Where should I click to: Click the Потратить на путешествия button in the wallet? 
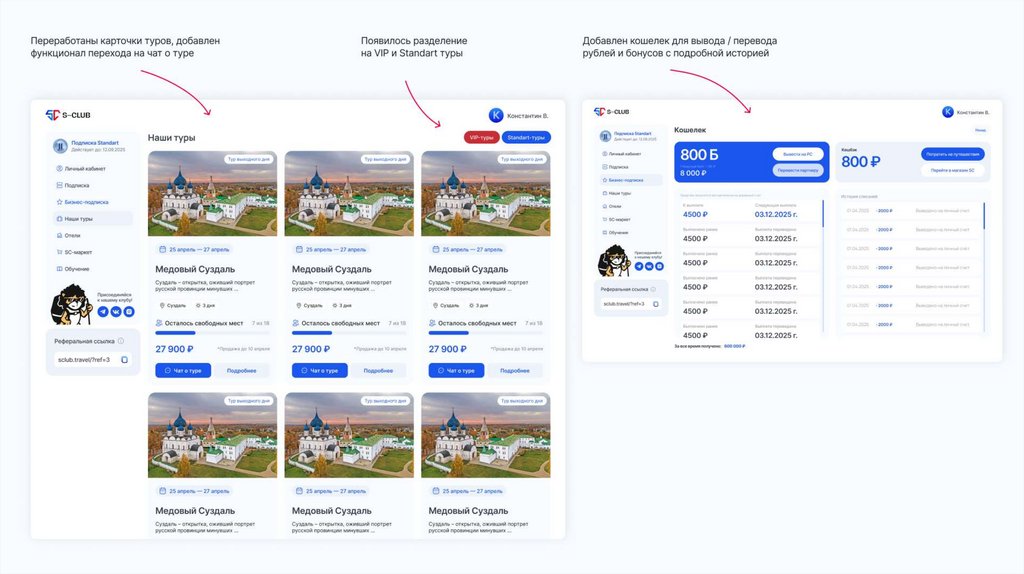[x=953, y=154]
